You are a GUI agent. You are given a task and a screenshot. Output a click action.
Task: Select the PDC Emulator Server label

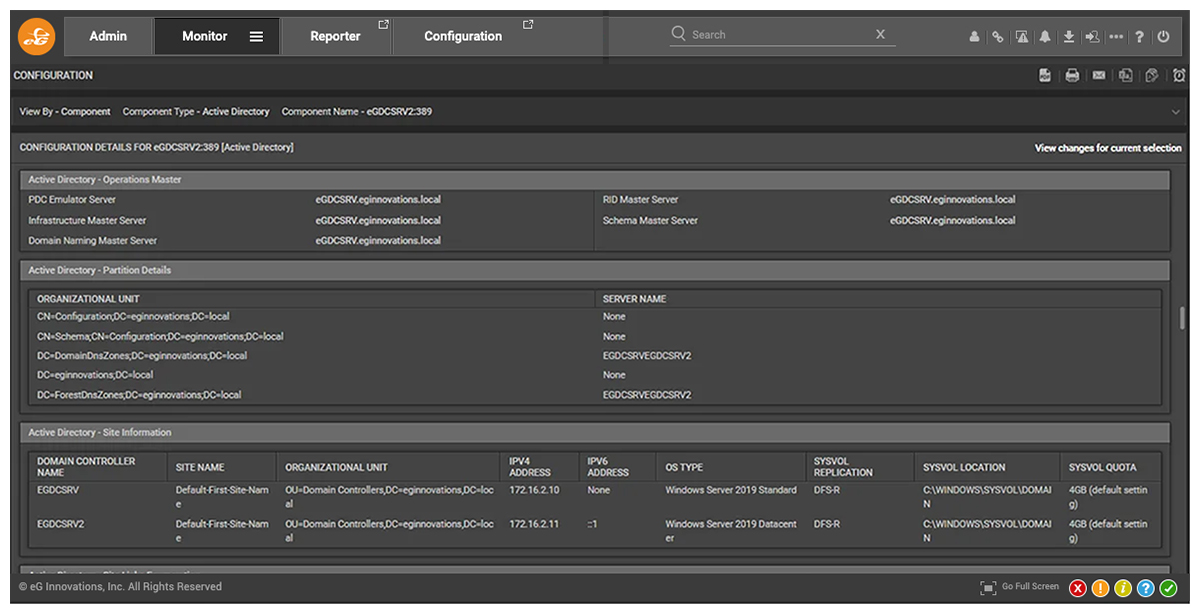(x=72, y=200)
